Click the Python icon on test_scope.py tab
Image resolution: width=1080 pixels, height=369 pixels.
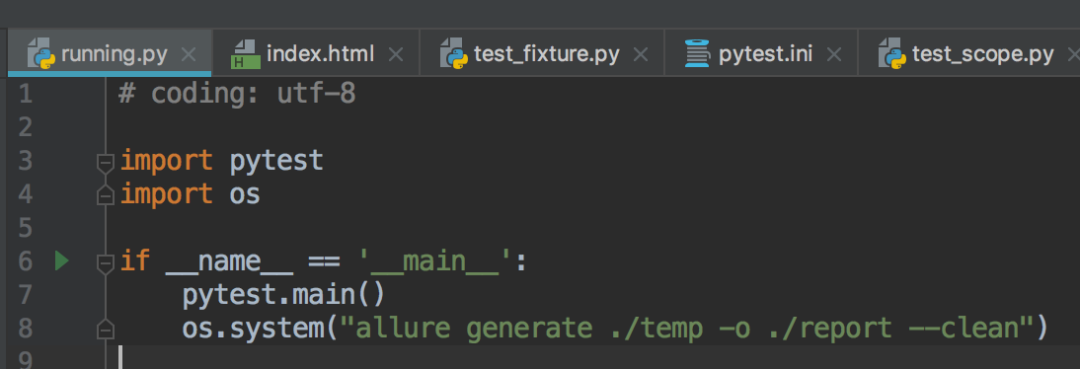coord(892,54)
